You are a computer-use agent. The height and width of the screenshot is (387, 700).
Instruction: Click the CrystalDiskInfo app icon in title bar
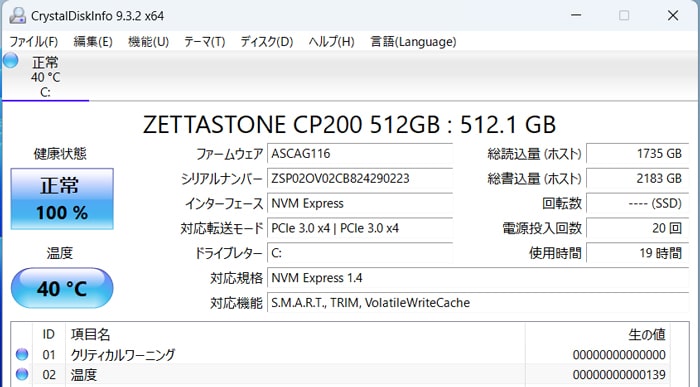pyautogui.click(x=17, y=16)
